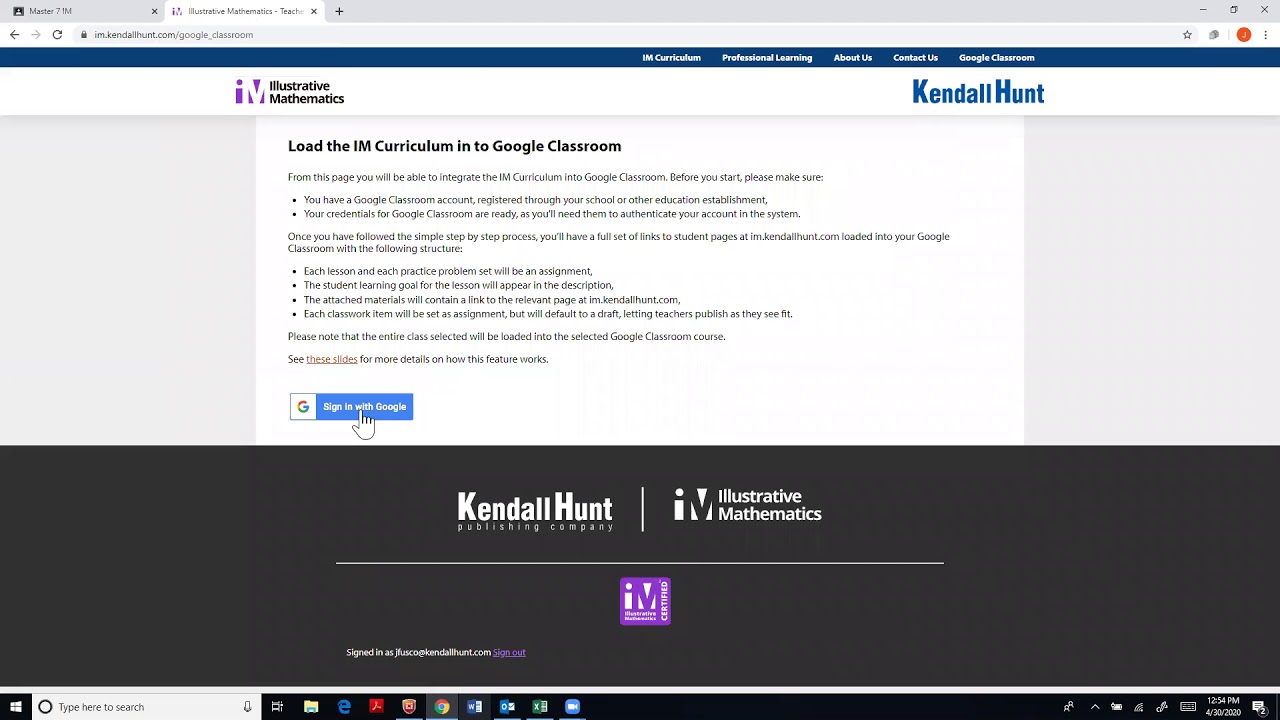Show hidden system tray icons
The width and height of the screenshot is (1280, 720).
point(1095,707)
